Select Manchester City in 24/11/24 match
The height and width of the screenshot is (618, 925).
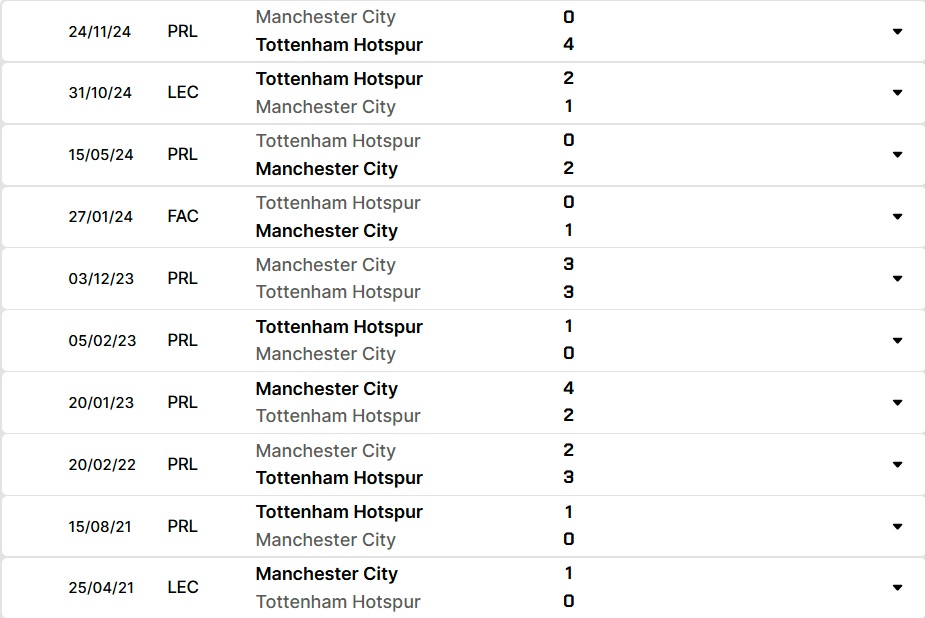point(326,17)
